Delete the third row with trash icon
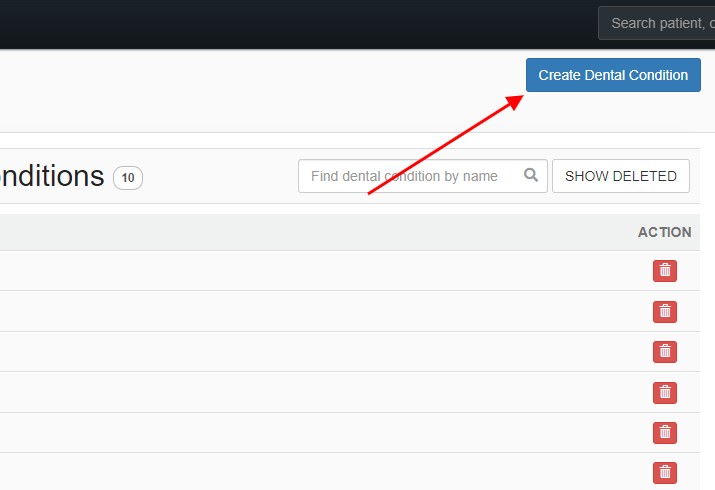715x490 pixels. click(x=665, y=352)
